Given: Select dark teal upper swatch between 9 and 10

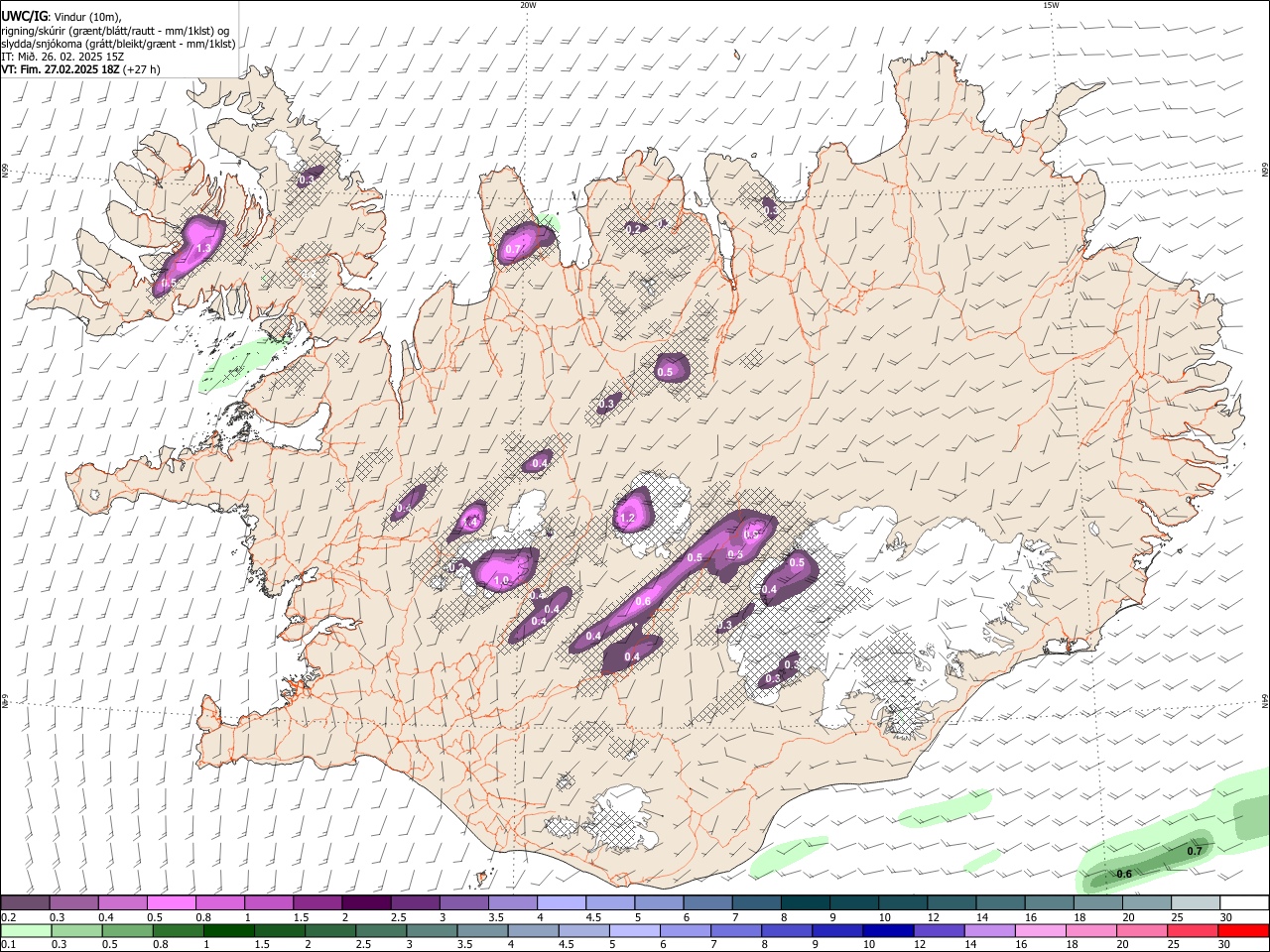Looking at the screenshot, I should [853, 903].
